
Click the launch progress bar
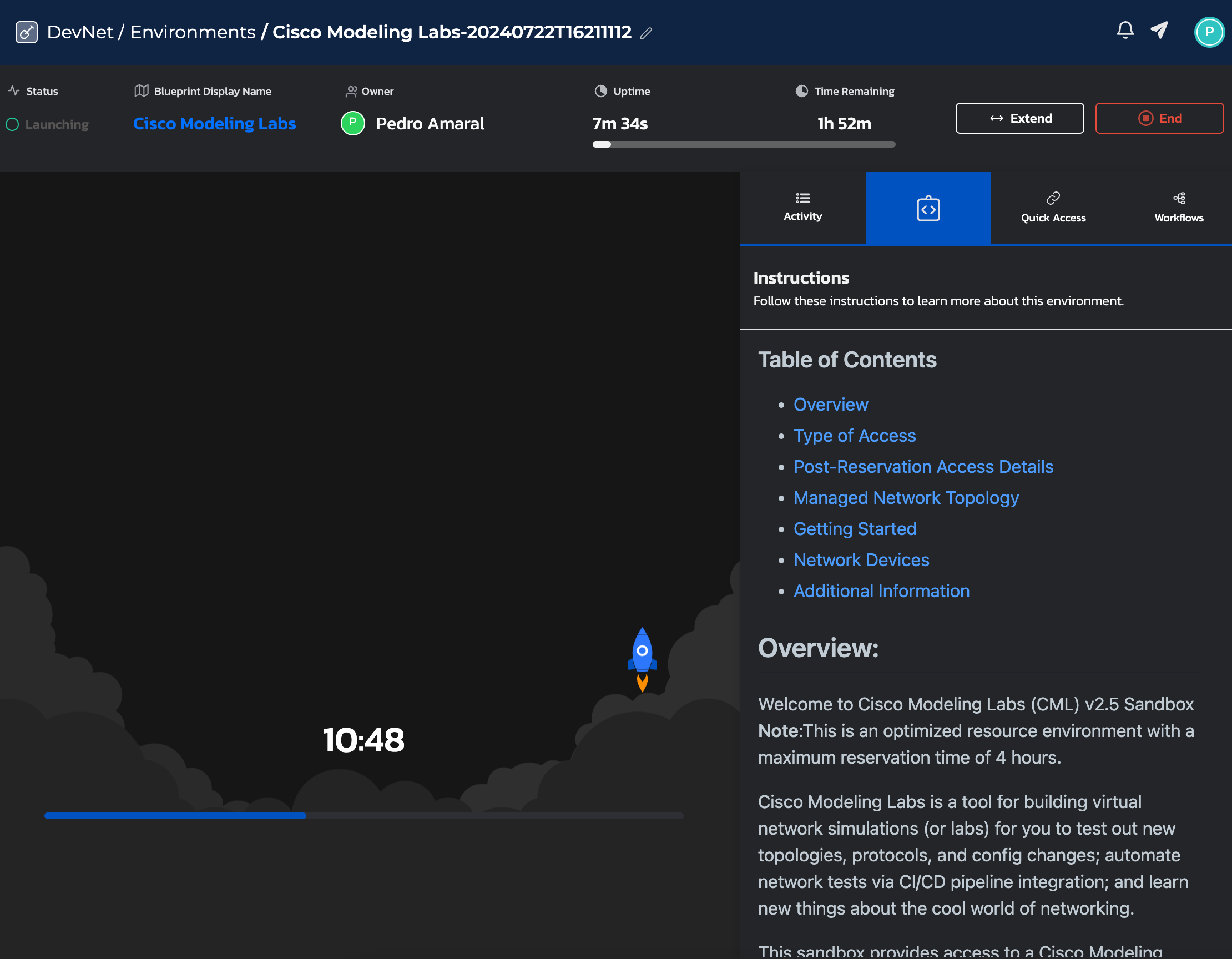point(364,816)
